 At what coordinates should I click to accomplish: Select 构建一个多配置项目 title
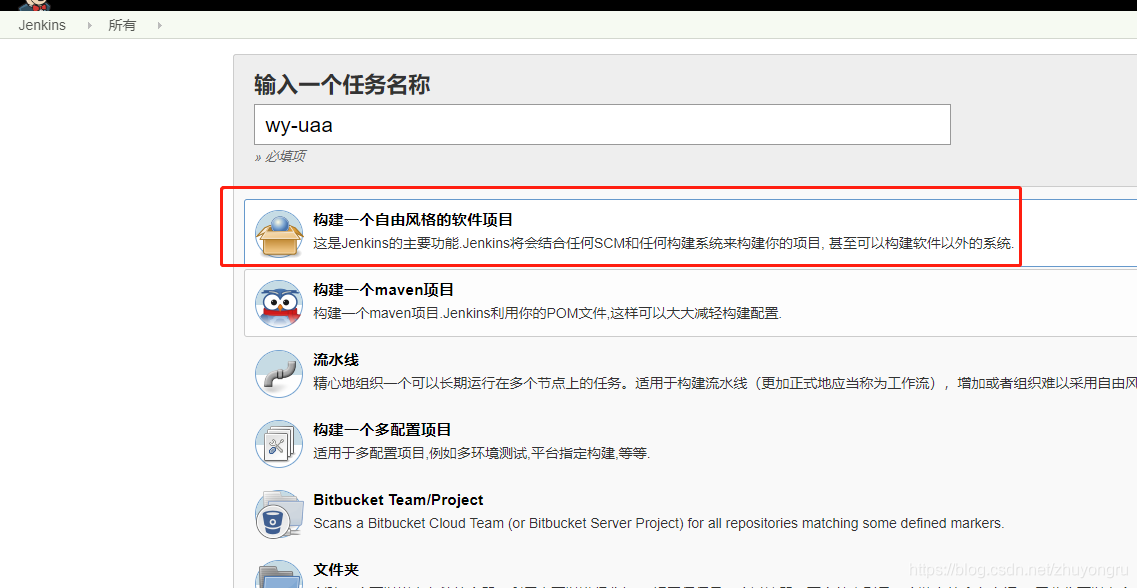click(382, 430)
